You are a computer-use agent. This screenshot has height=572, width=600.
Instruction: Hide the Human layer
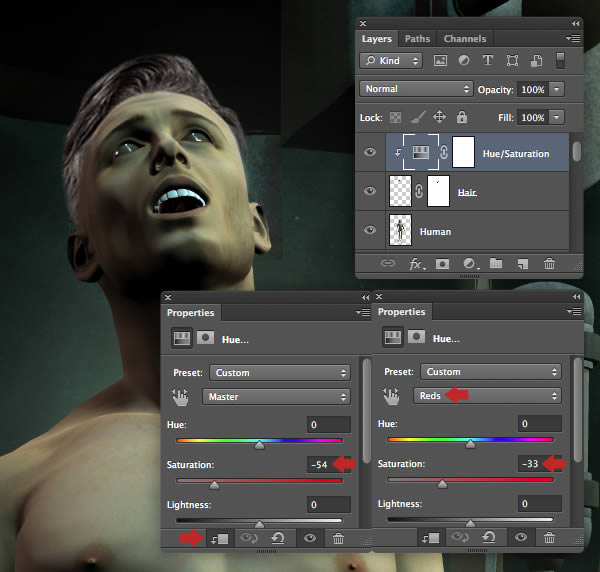point(370,230)
